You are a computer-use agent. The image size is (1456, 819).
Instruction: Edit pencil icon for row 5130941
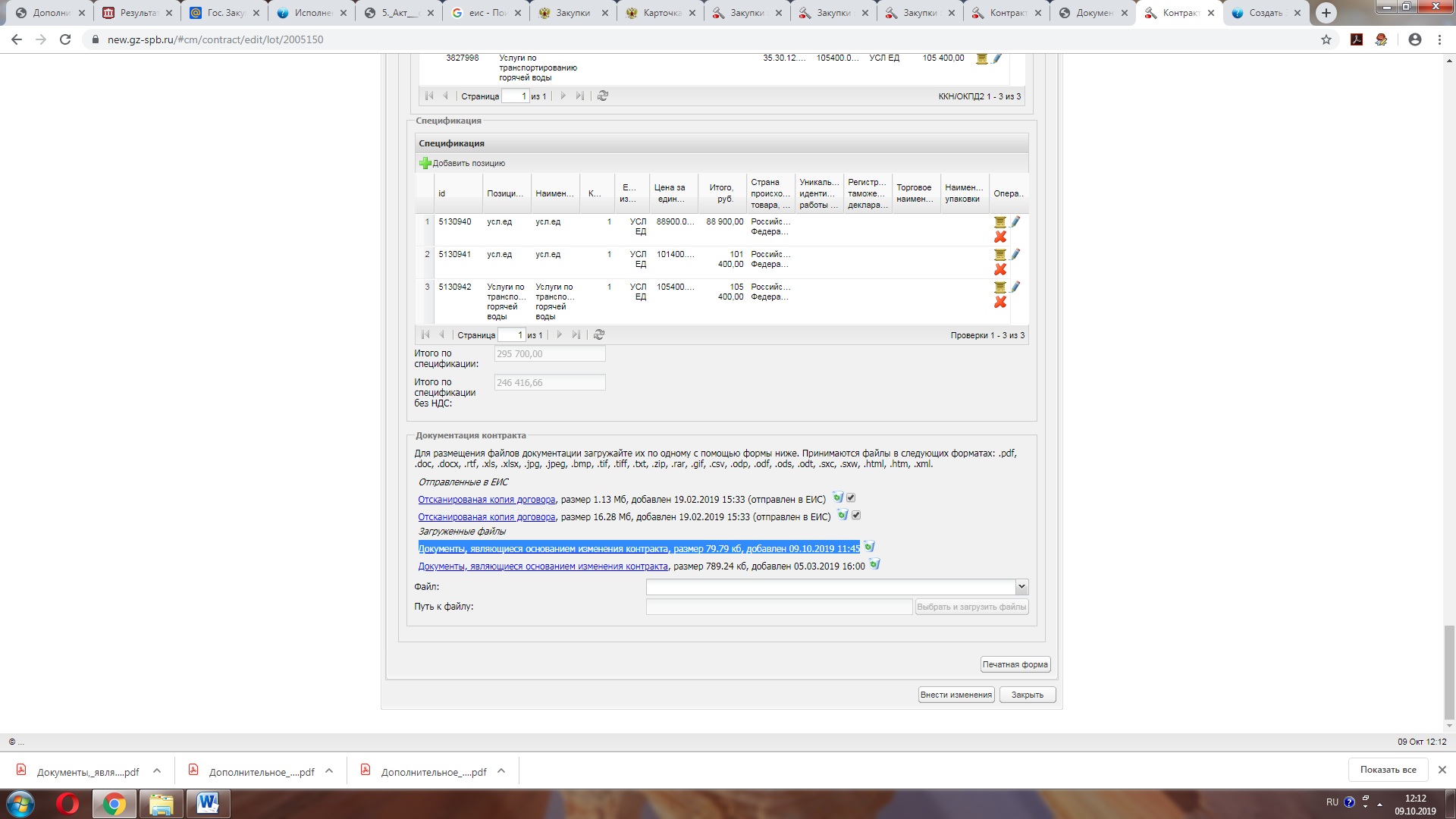coord(1015,254)
